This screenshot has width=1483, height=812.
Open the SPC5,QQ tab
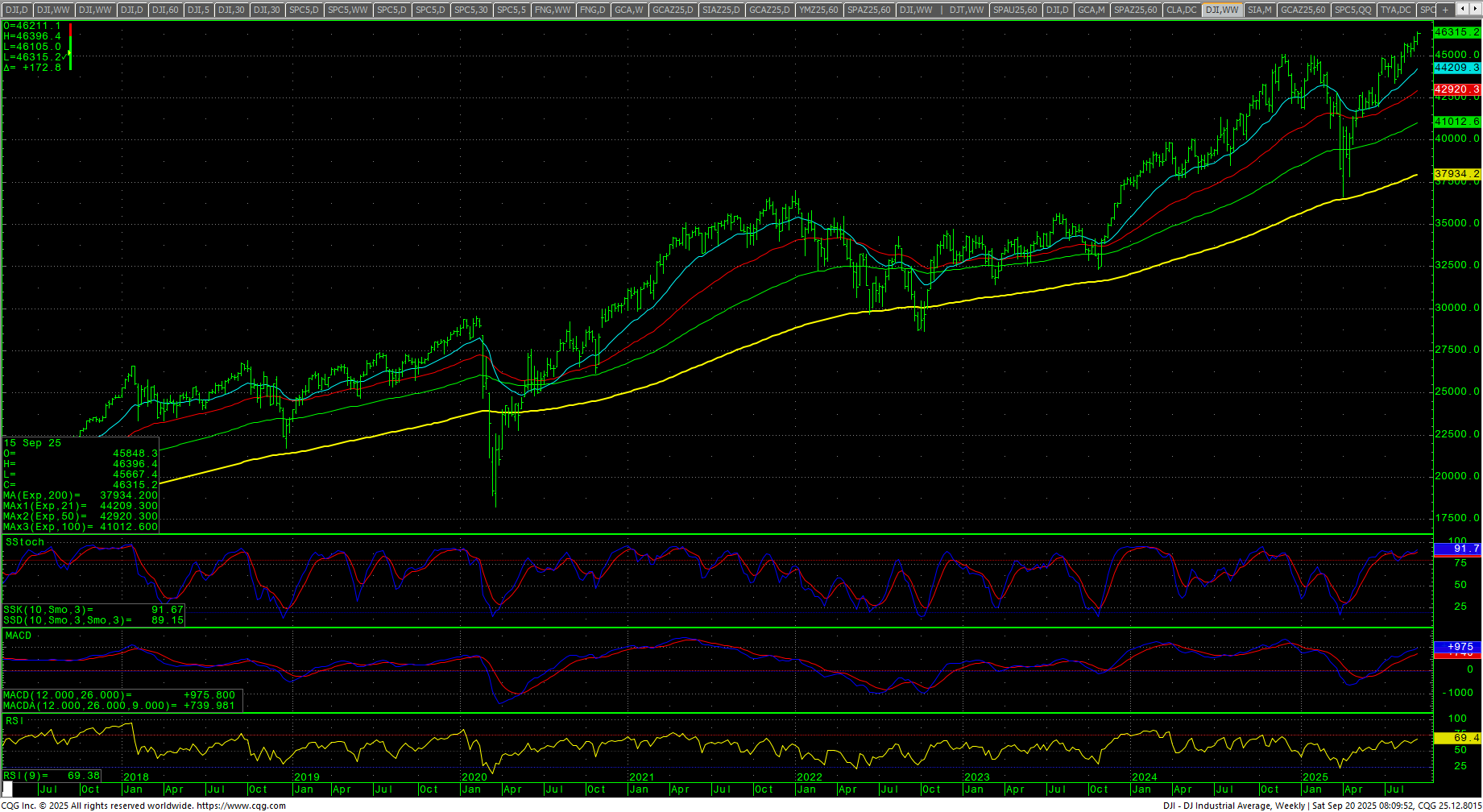click(1353, 10)
